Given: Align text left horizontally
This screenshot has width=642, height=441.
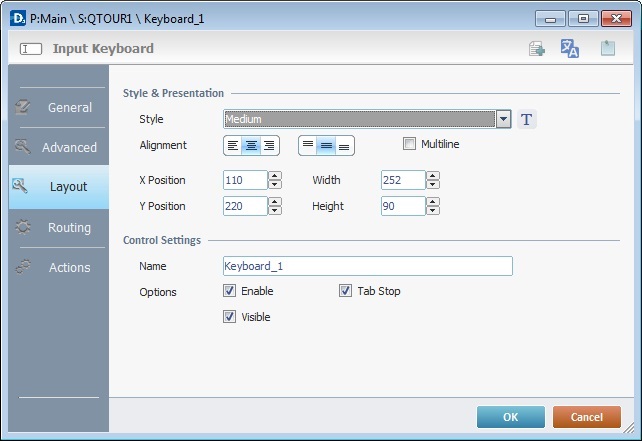Looking at the screenshot, I should [233, 145].
